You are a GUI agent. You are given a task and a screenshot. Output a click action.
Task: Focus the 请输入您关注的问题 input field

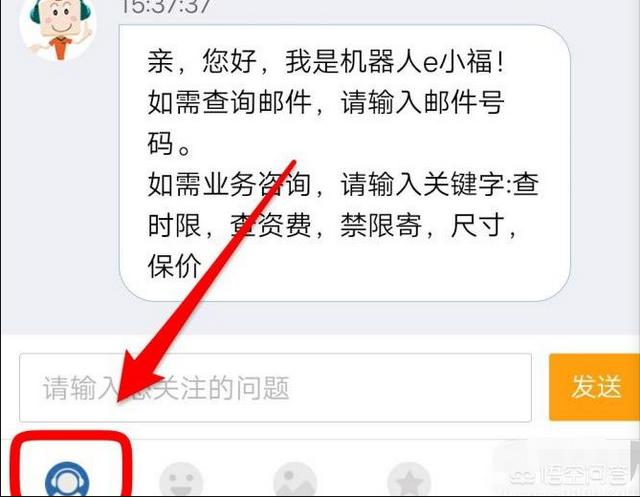[275, 388]
